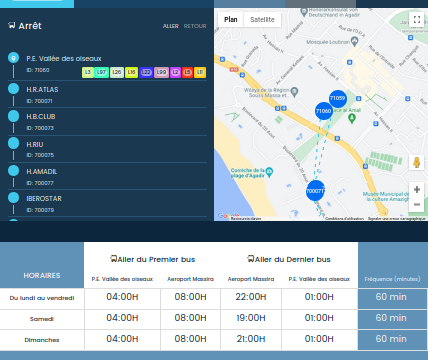Click the bus icon beside Arrêt heading

coord(12,25)
